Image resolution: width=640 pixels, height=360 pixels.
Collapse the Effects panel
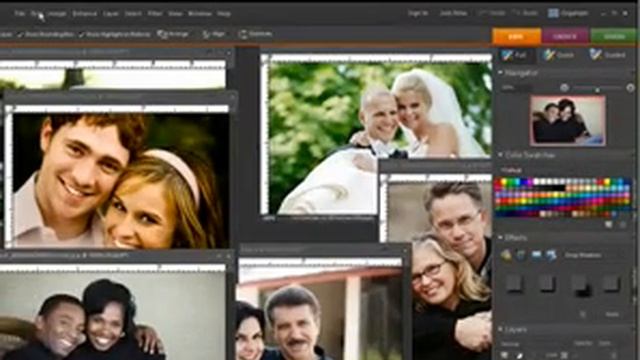[x=500, y=237]
